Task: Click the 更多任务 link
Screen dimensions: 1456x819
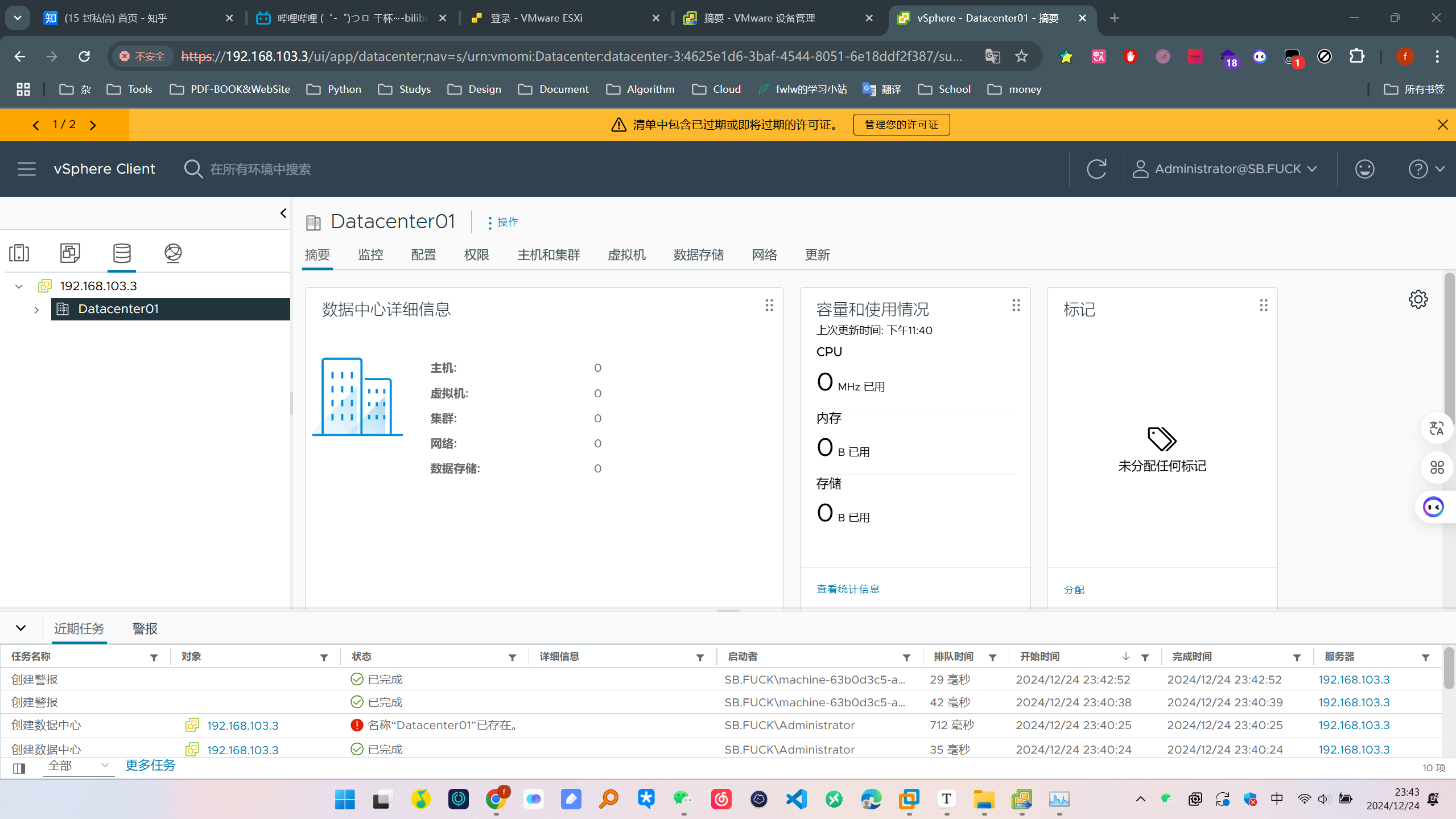Action: 150,766
